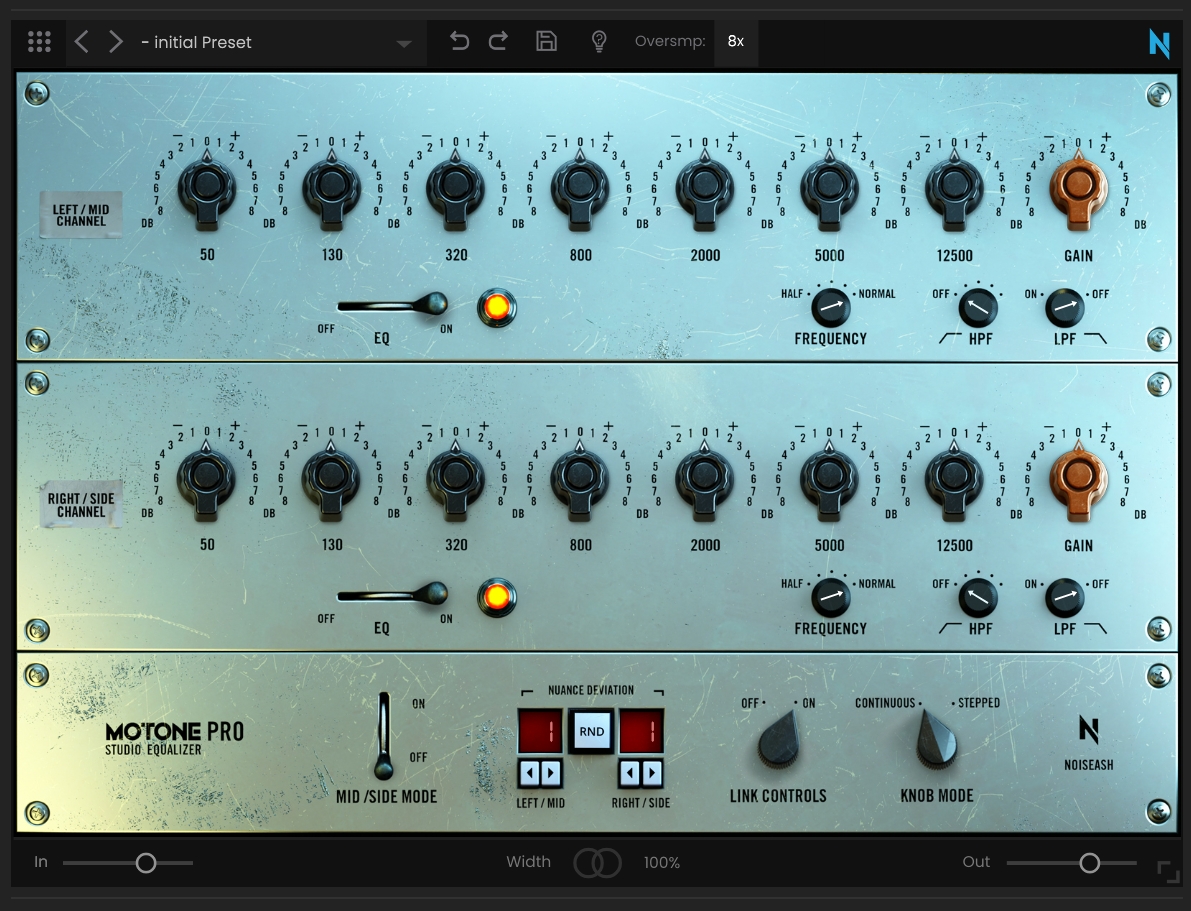Toggle the Left/Mid channel LPF knob
1191x911 pixels.
coord(1065,307)
